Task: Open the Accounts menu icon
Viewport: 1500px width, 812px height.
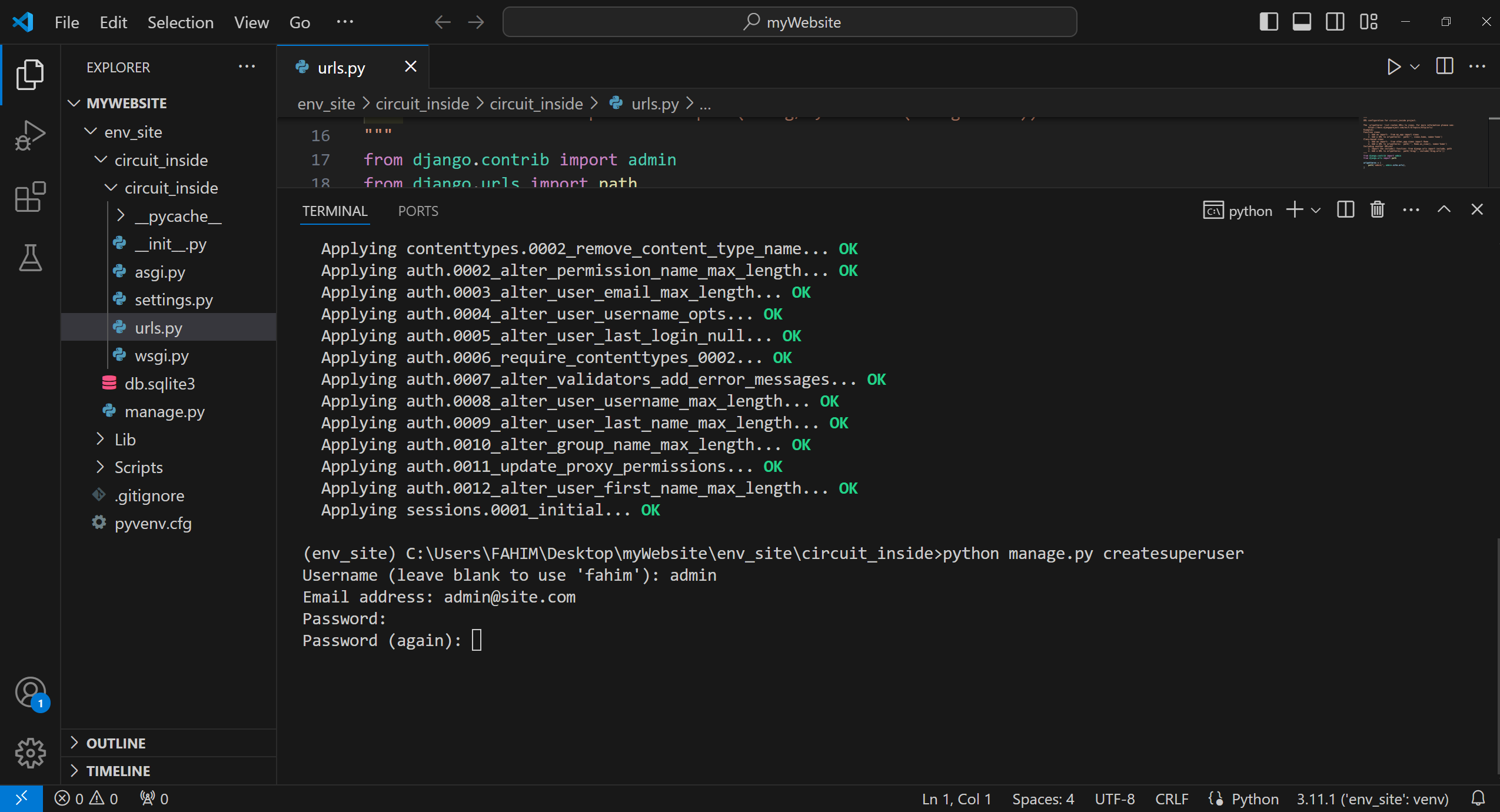Action: click(30, 692)
